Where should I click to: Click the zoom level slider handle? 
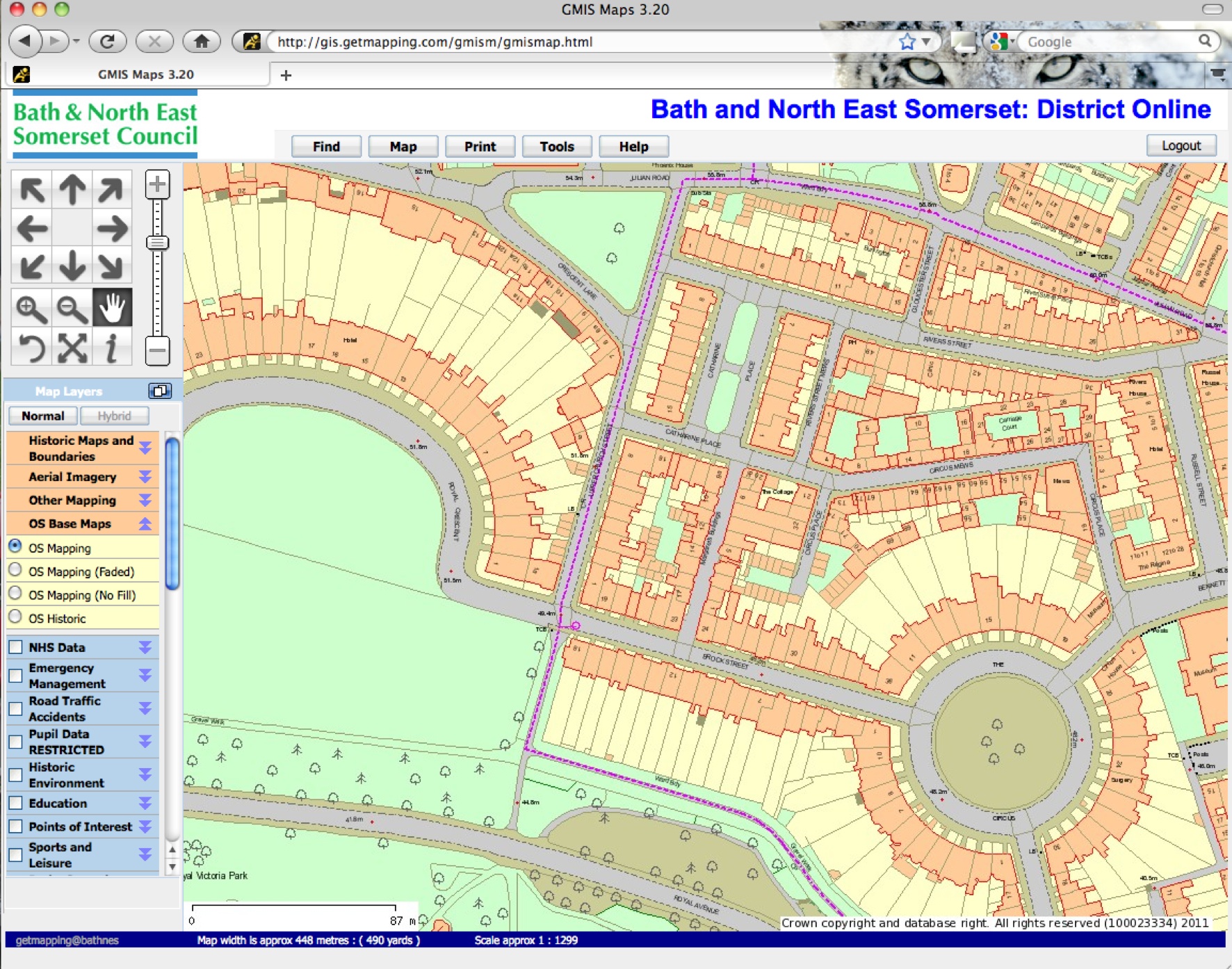coord(157,243)
